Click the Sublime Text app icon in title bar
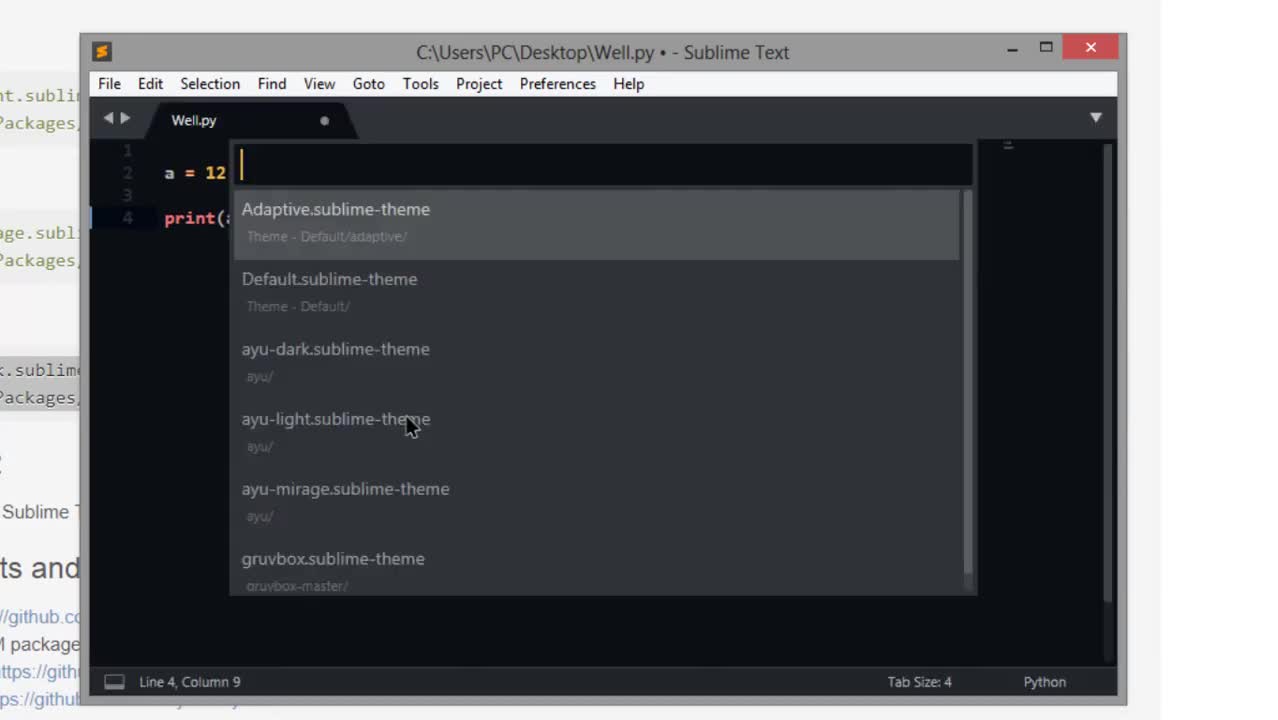Viewport: 1278px width, 720px height. pos(102,52)
